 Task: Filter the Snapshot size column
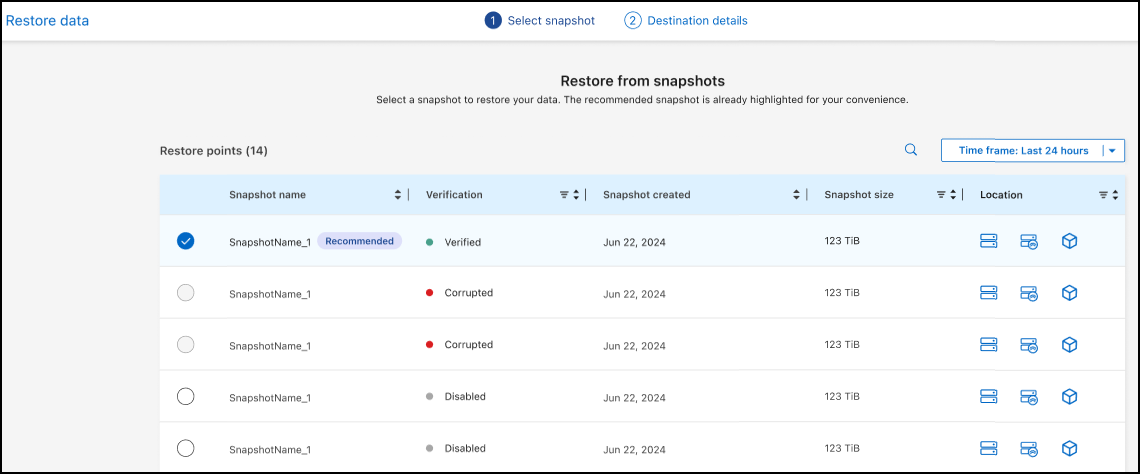pos(941,195)
